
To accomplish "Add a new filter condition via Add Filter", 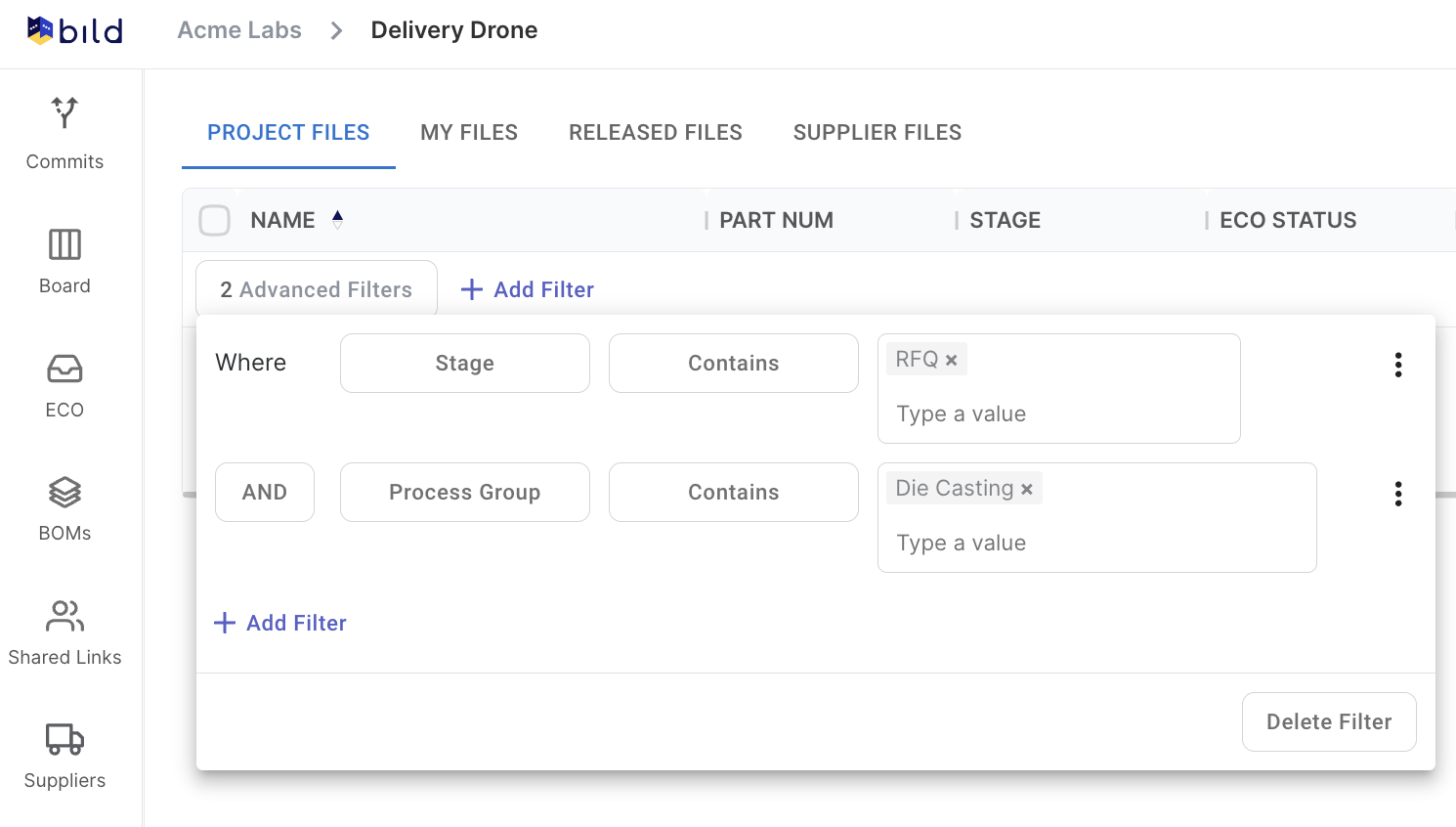I will (x=279, y=623).
